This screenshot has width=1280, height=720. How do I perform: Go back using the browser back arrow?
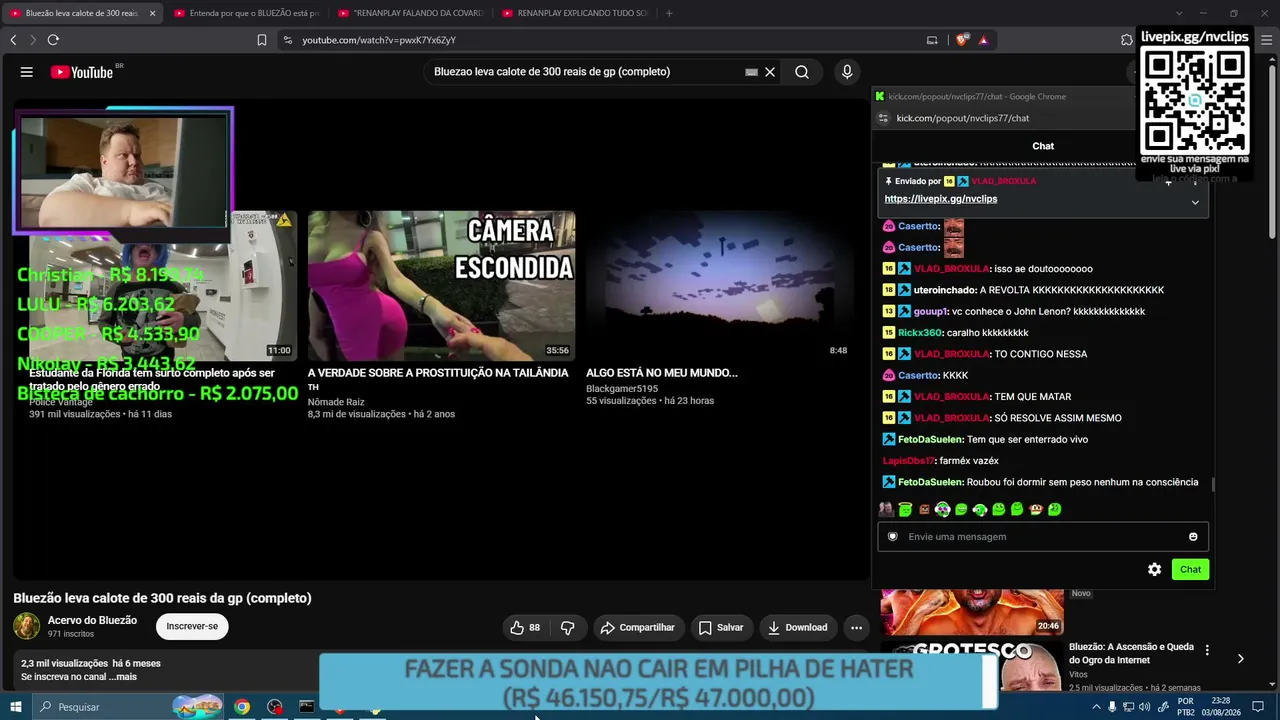(x=13, y=40)
